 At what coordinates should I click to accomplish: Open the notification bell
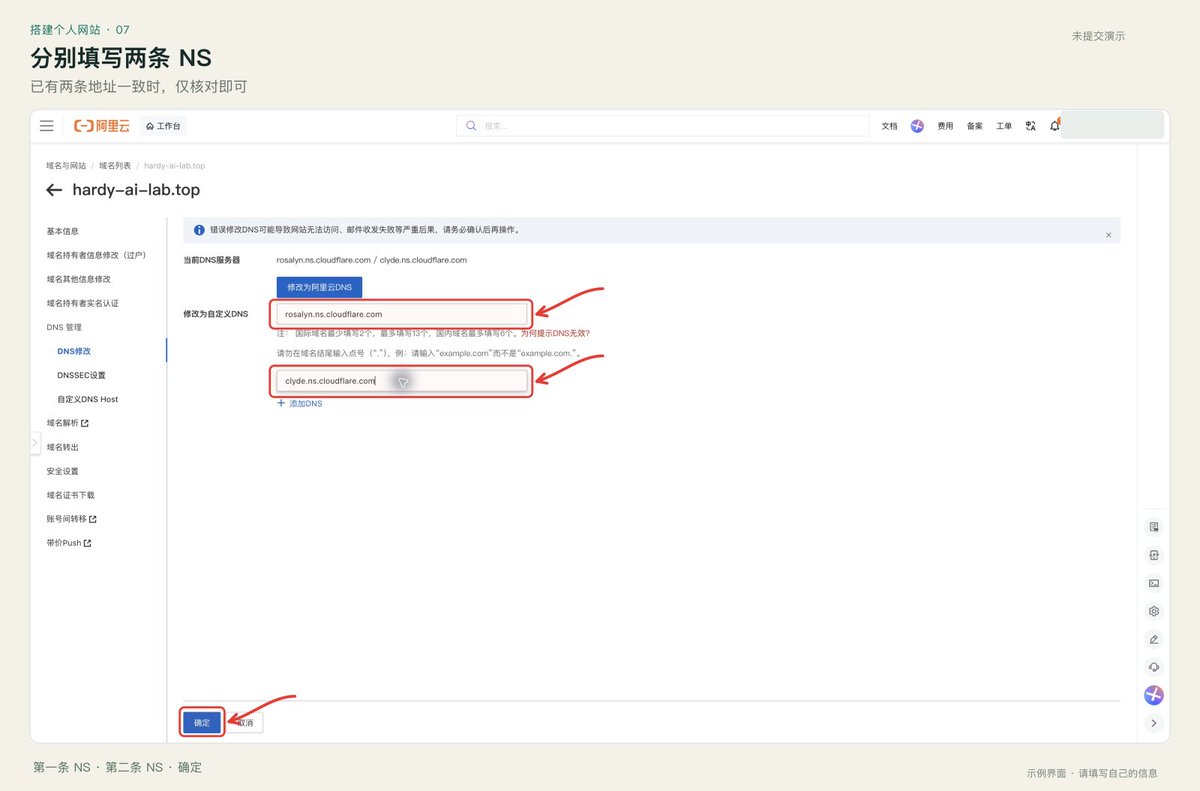click(1054, 126)
